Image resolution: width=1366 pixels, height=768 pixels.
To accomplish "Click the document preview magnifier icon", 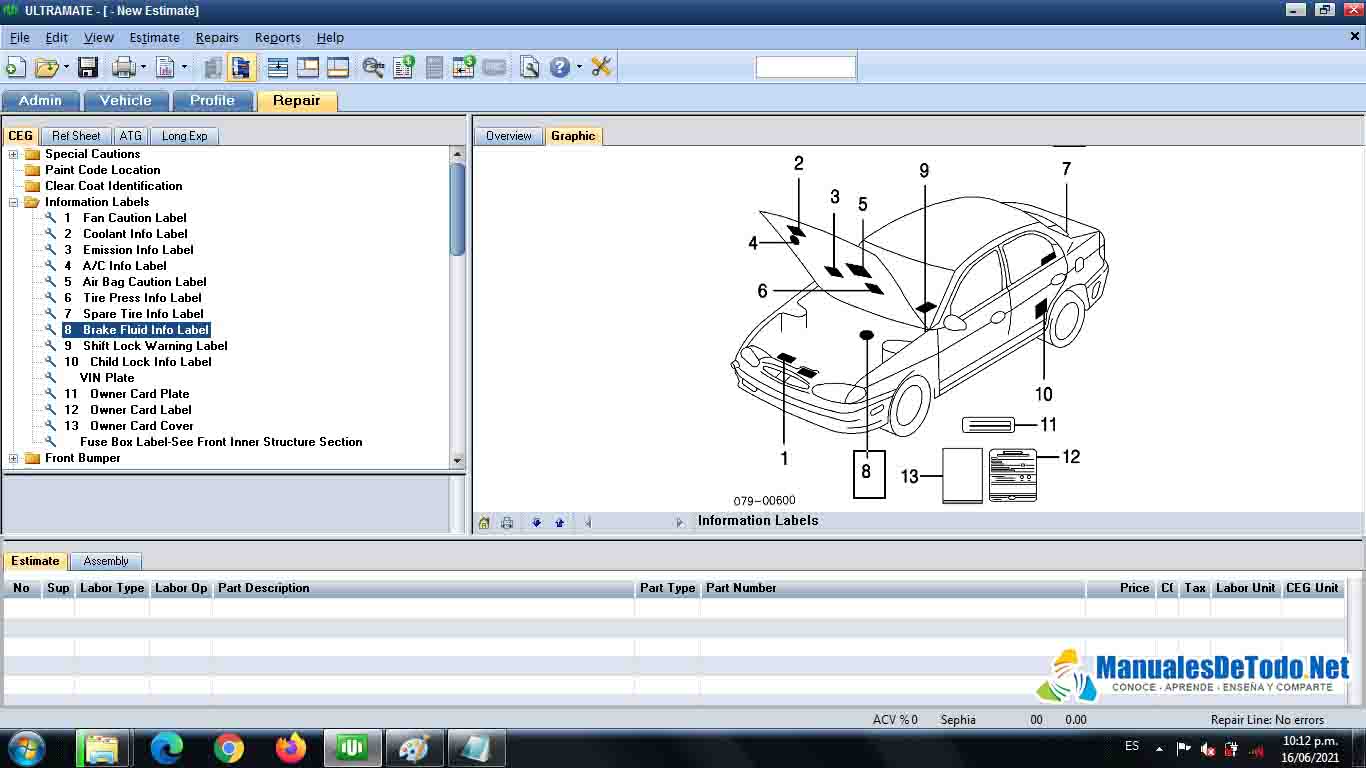I will [530, 67].
